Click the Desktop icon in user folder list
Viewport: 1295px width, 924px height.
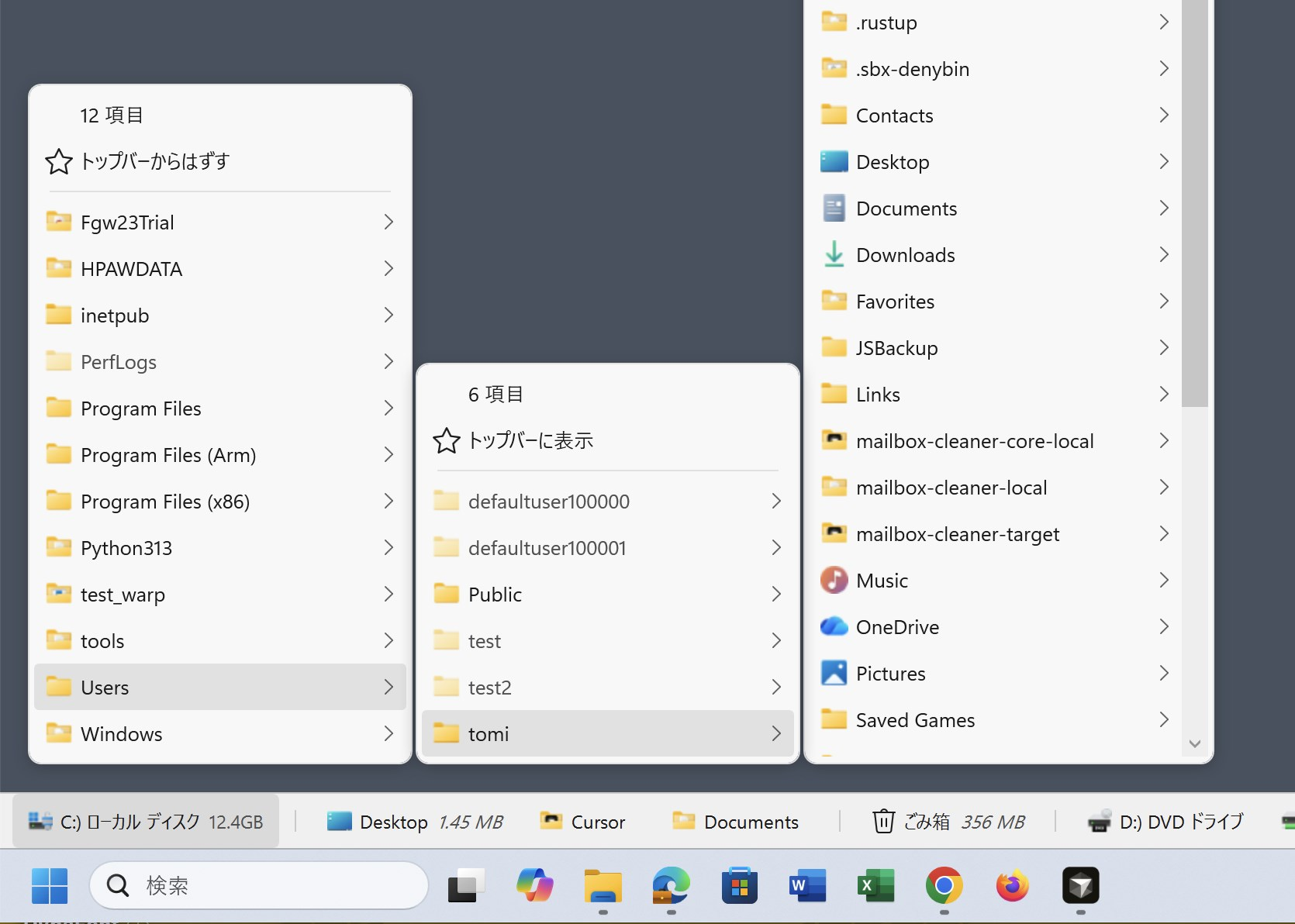(834, 162)
